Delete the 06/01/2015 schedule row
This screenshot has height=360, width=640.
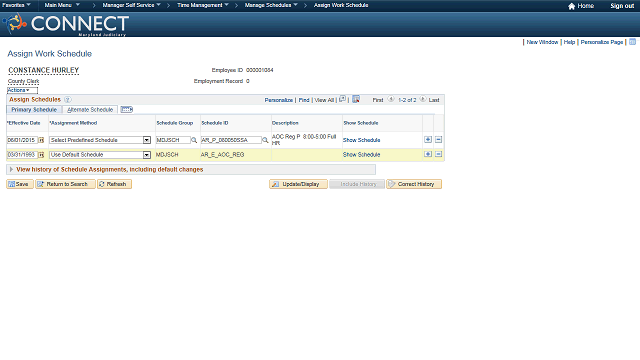(x=438, y=140)
